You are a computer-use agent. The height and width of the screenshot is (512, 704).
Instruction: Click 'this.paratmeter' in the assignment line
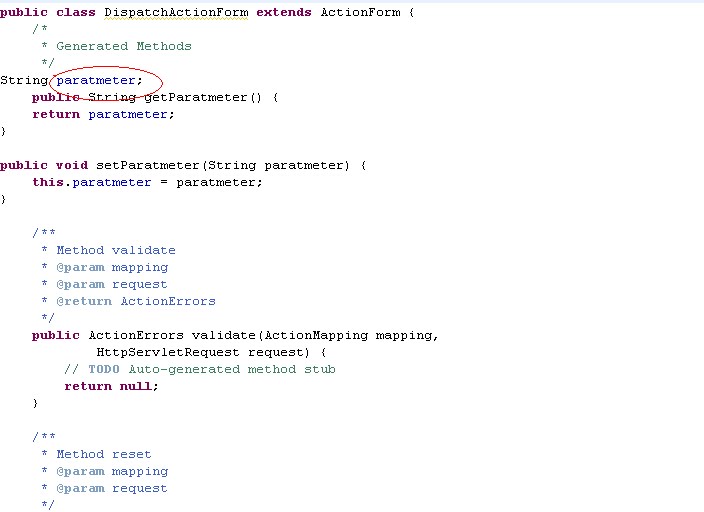pos(92,182)
